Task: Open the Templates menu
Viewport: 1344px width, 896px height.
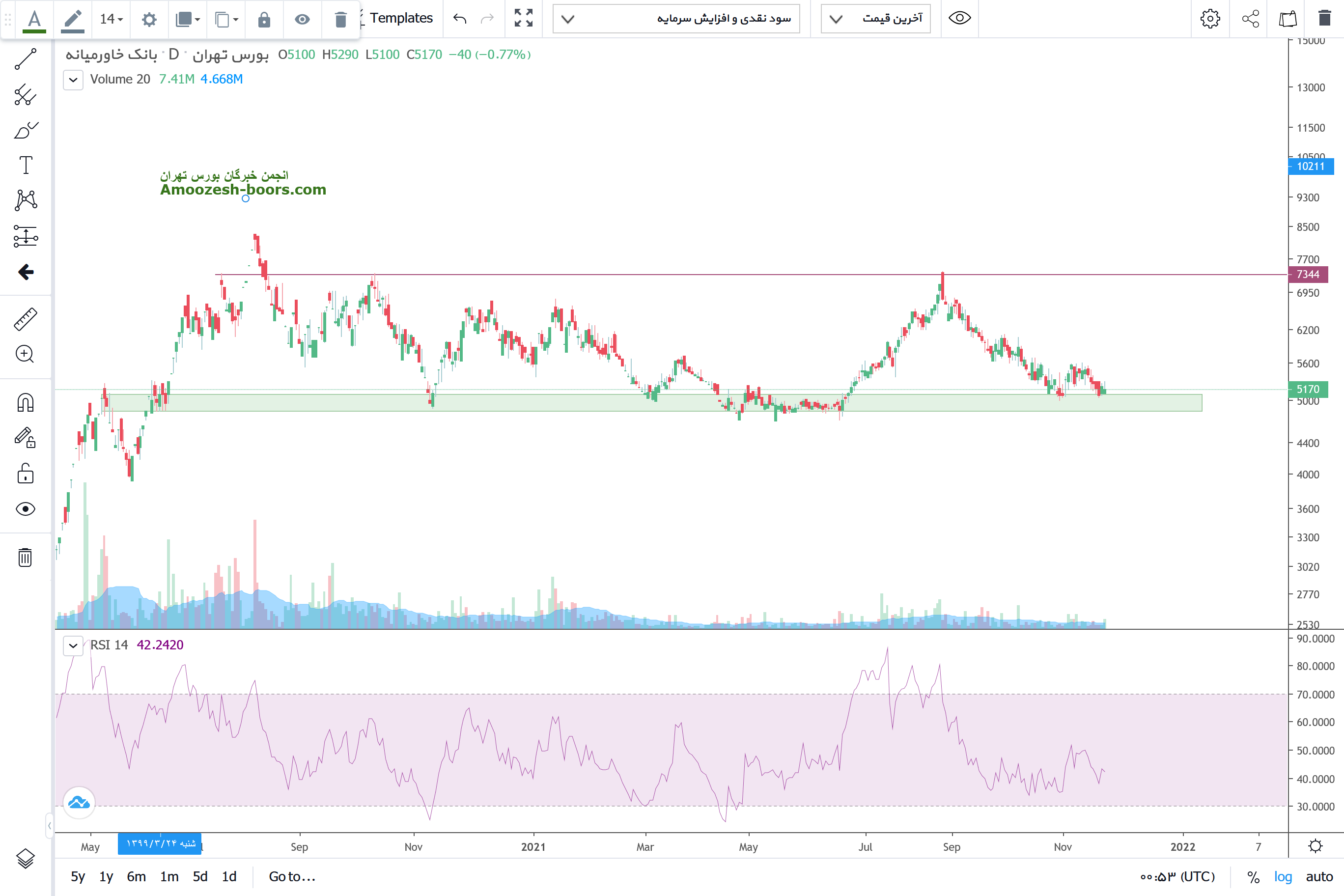Action: 401,18
